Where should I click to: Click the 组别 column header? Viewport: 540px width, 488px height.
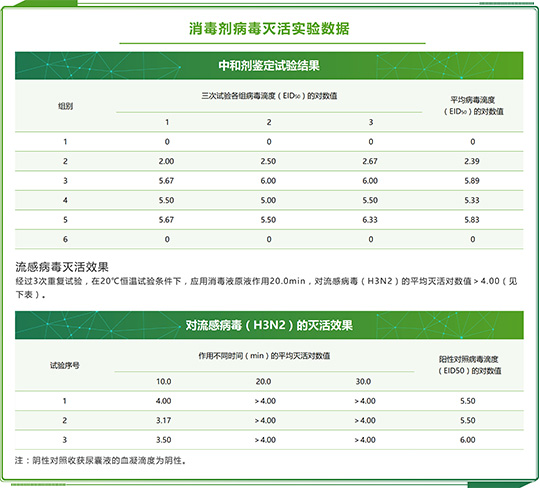tap(65, 106)
